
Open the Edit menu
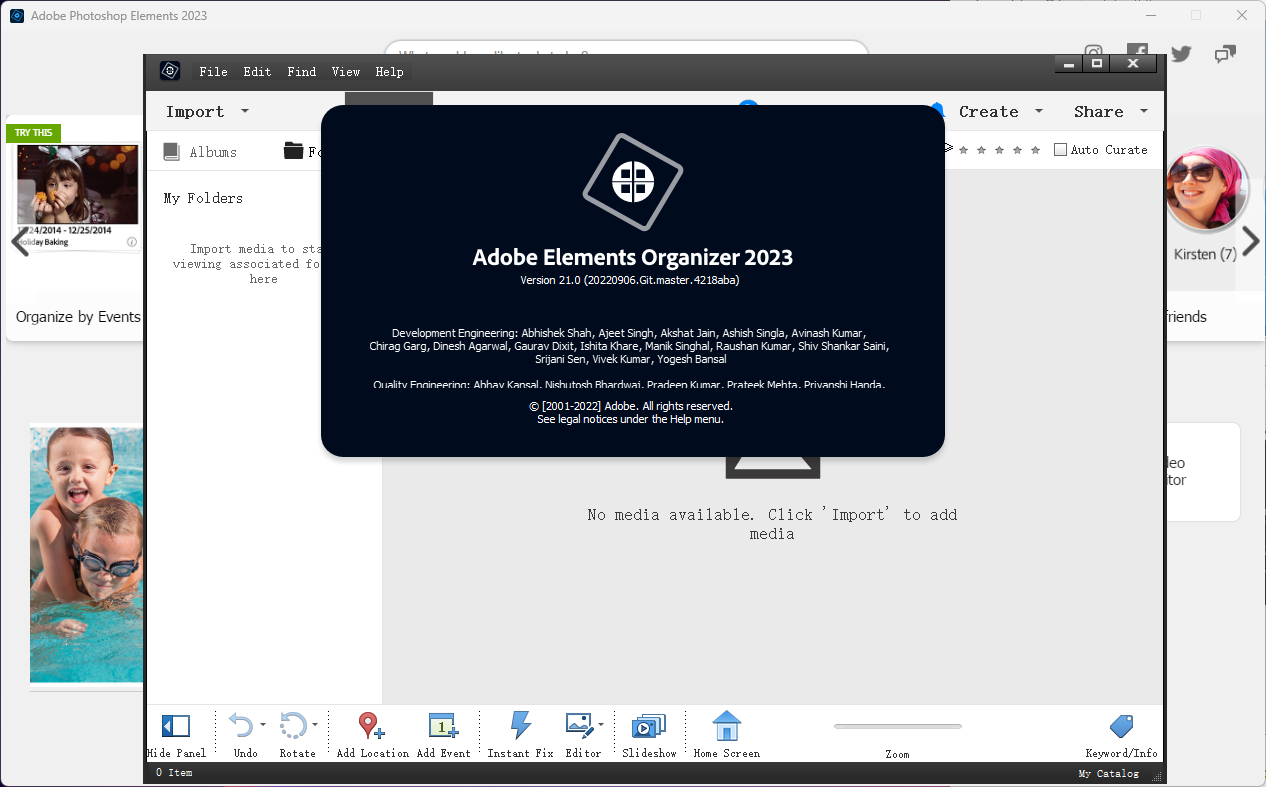click(257, 72)
